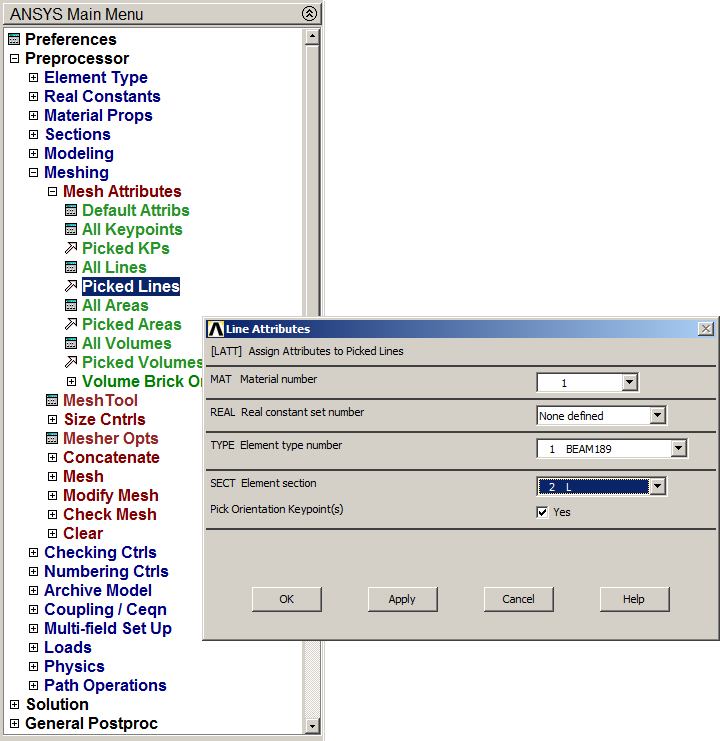The image size is (720, 741).
Task: Toggle the Pick Orientation Keypoint(s) Yes checkbox
Action: pos(543,512)
